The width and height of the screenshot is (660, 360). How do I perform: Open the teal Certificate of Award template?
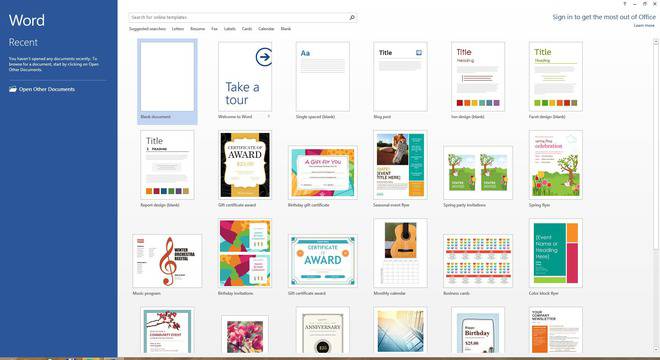tap(322, 261)
